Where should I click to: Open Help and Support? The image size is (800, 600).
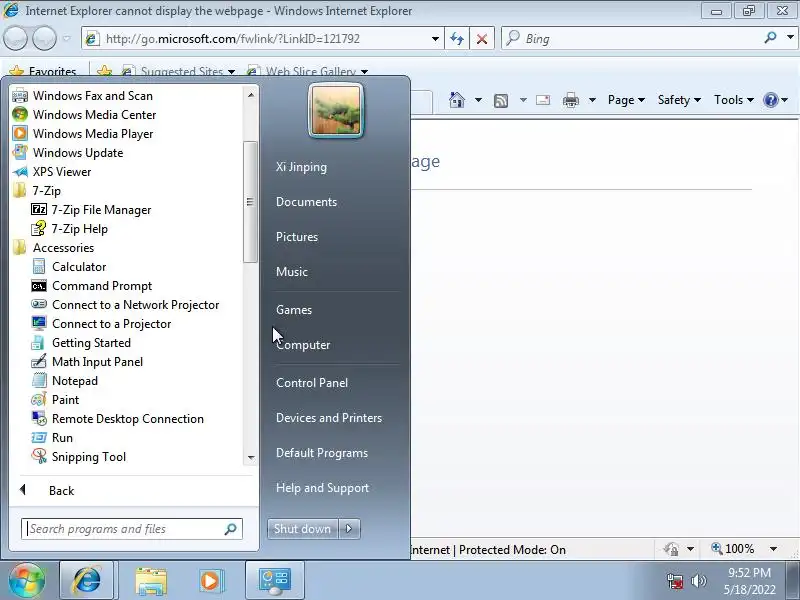click(x=322, y=488)
